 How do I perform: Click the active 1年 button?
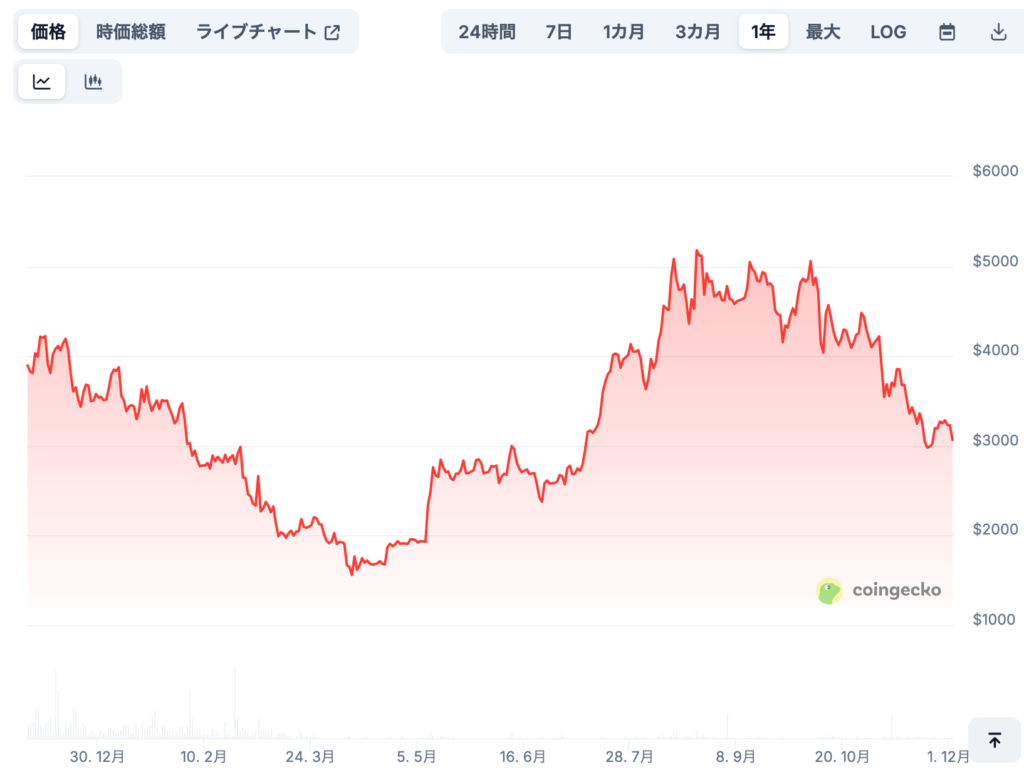tap(762, 31)
